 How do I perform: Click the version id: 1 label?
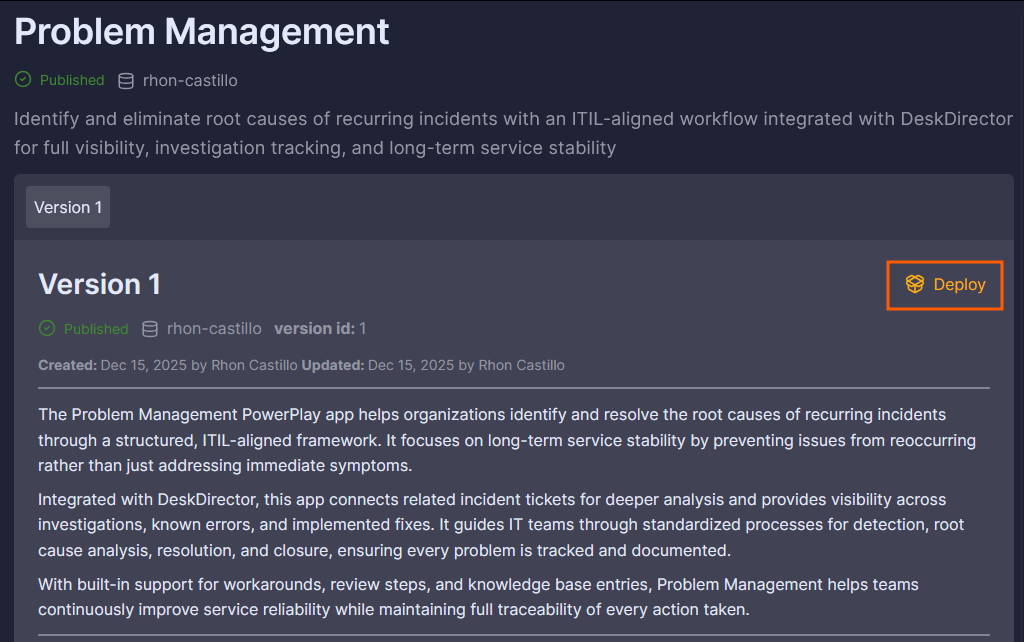tap(320, 329)
